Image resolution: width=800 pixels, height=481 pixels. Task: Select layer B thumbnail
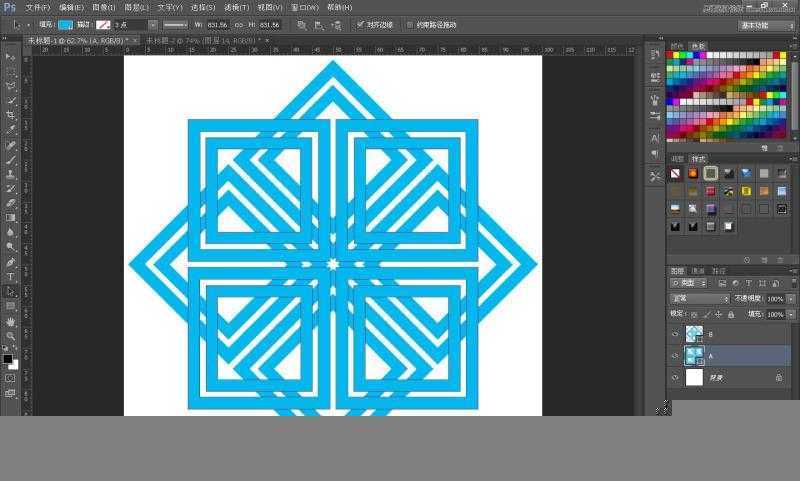pos(693,334)
